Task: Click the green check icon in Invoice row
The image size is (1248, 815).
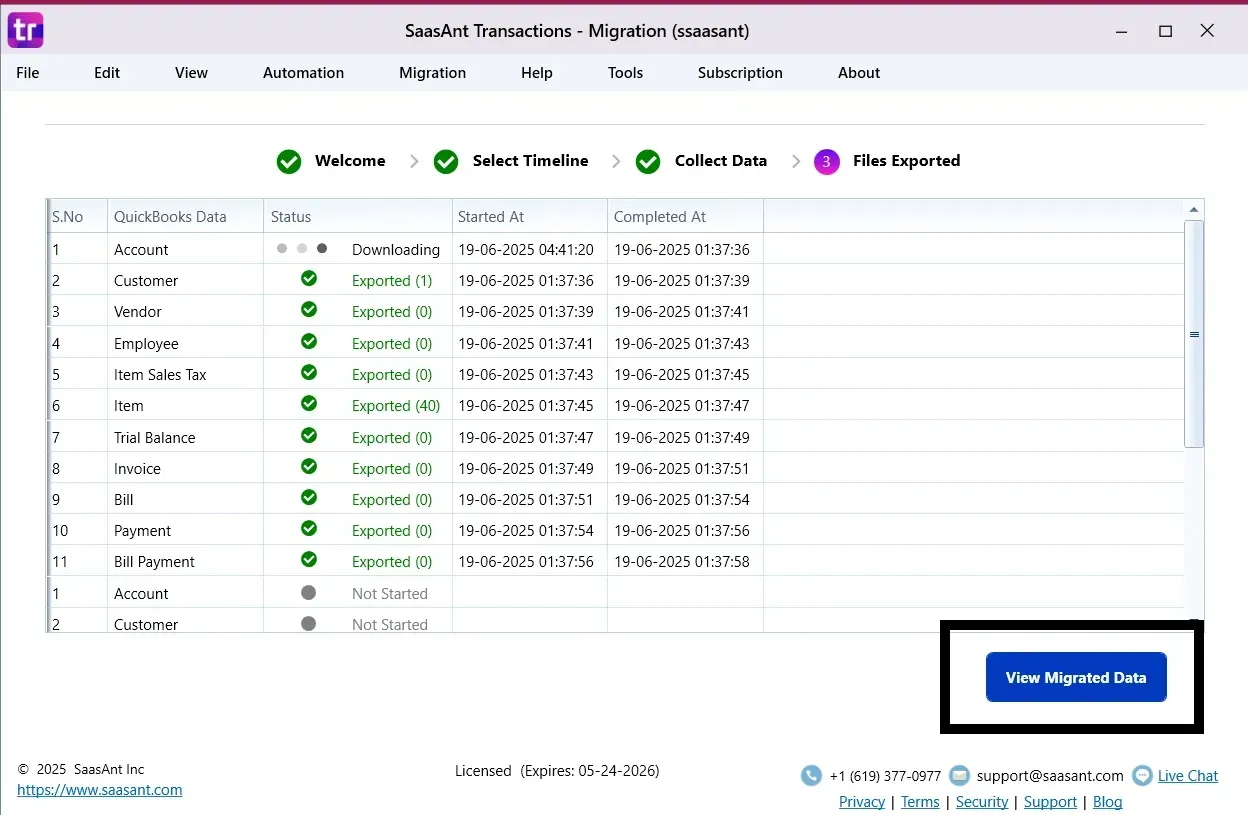Action: pos(309,467)
